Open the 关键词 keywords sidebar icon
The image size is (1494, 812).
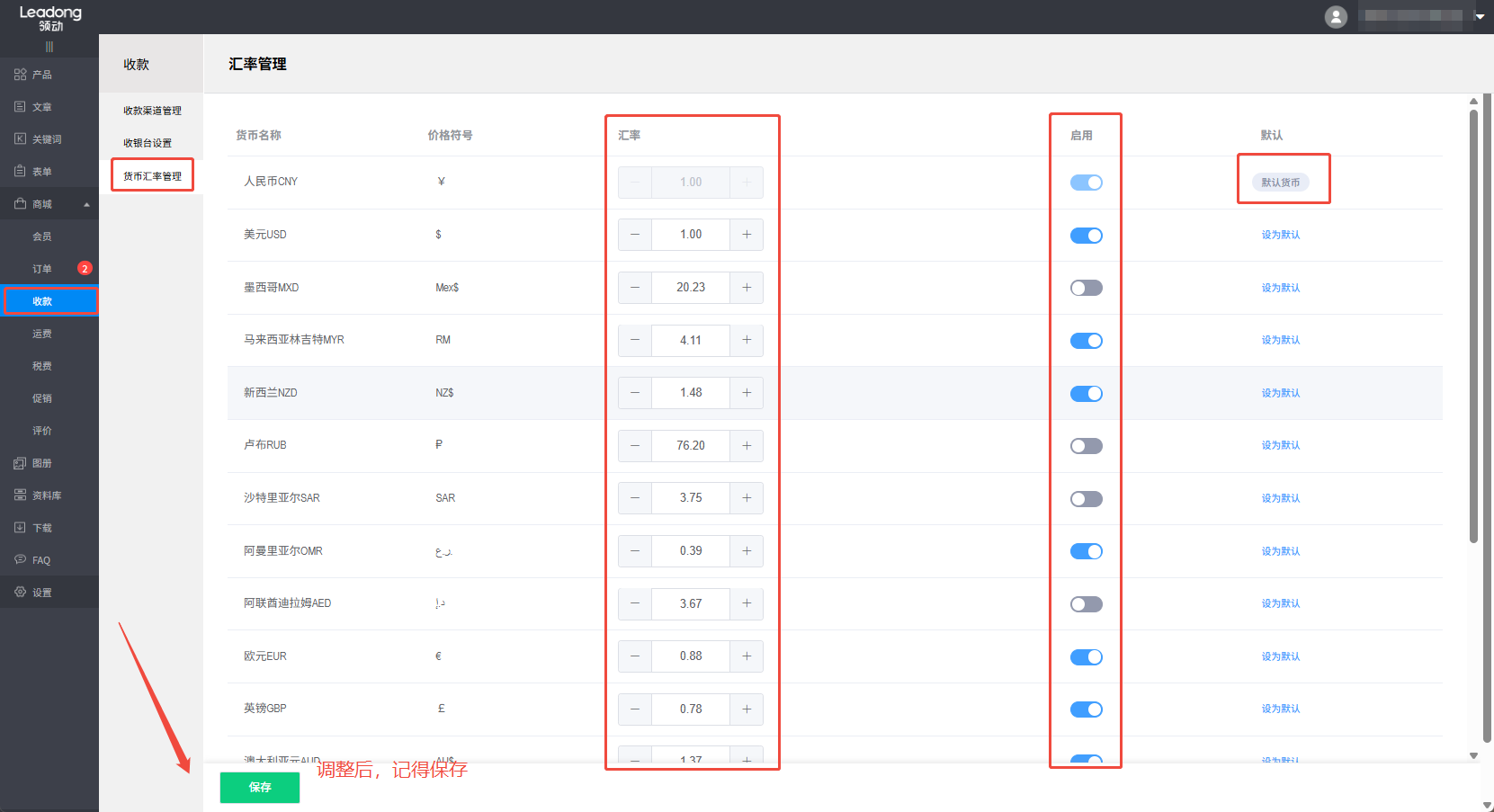coord(20,139)
